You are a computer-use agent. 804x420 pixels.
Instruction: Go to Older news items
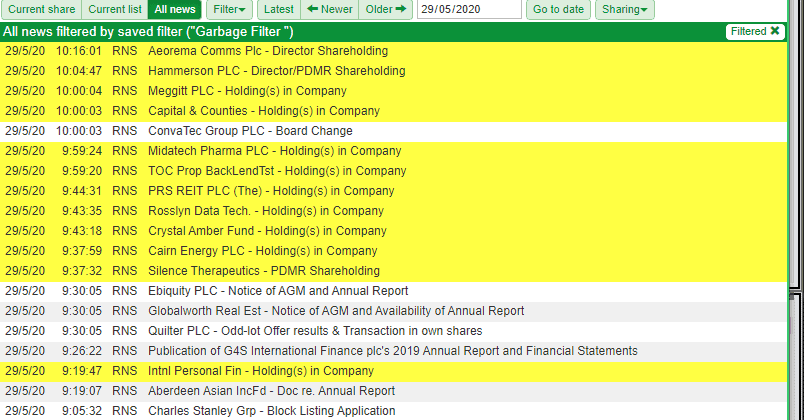coord(386,9)
